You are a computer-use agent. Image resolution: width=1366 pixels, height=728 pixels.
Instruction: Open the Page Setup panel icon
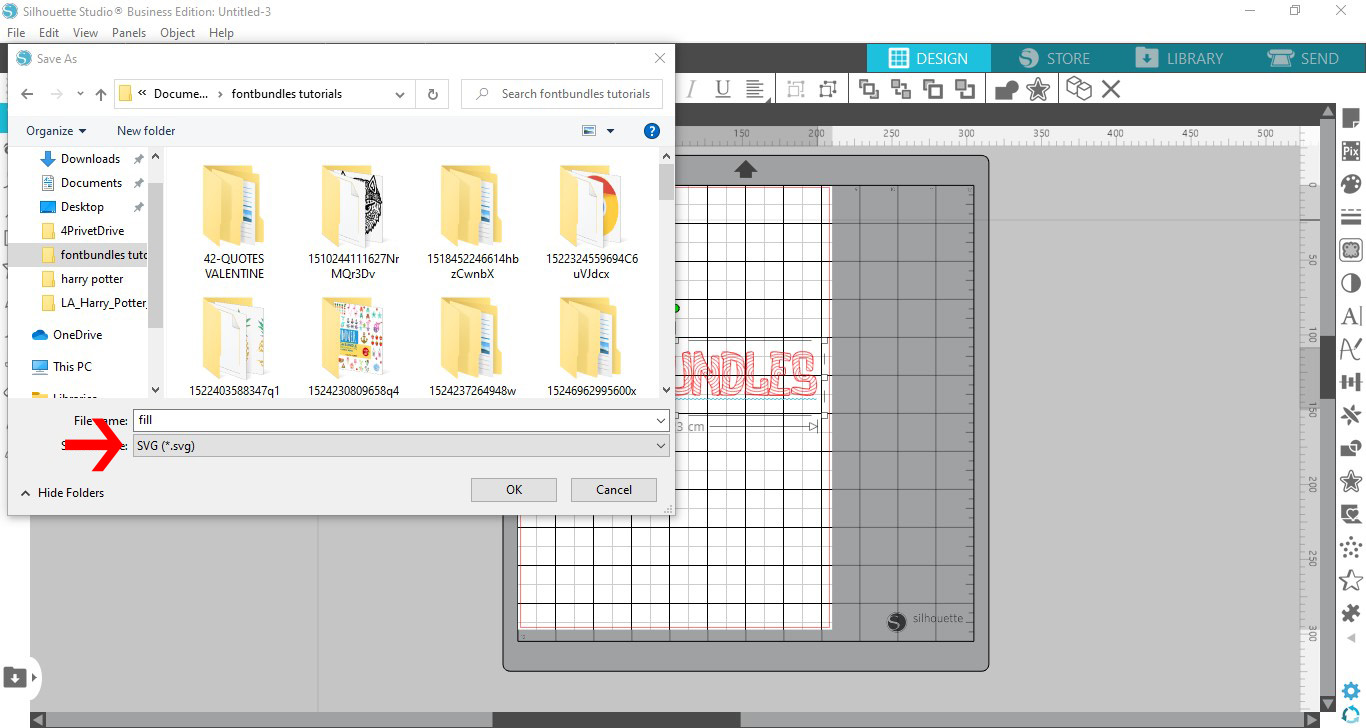[1351, 119]
